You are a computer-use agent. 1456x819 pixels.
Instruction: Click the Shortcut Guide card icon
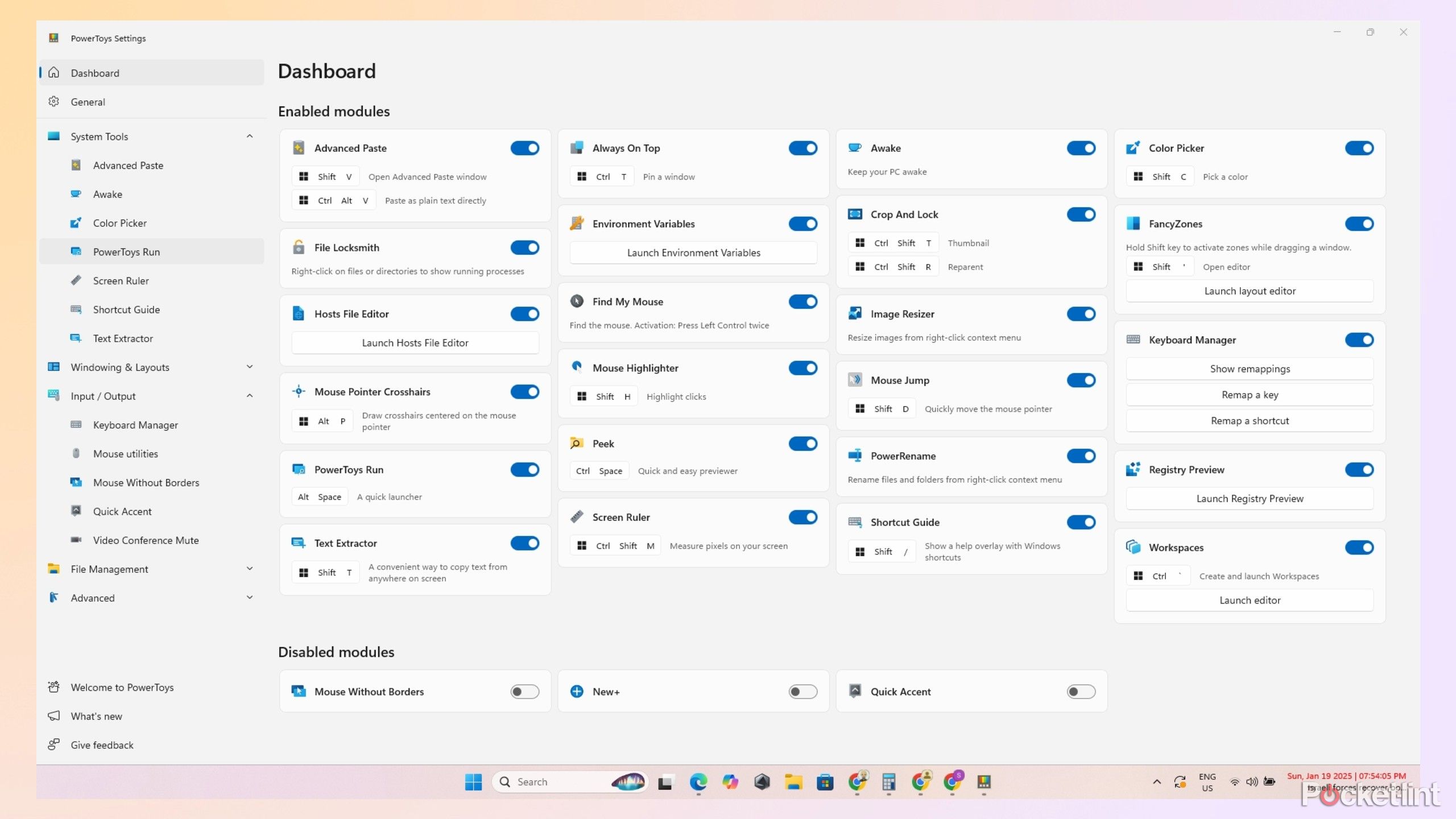pos(855,522)
